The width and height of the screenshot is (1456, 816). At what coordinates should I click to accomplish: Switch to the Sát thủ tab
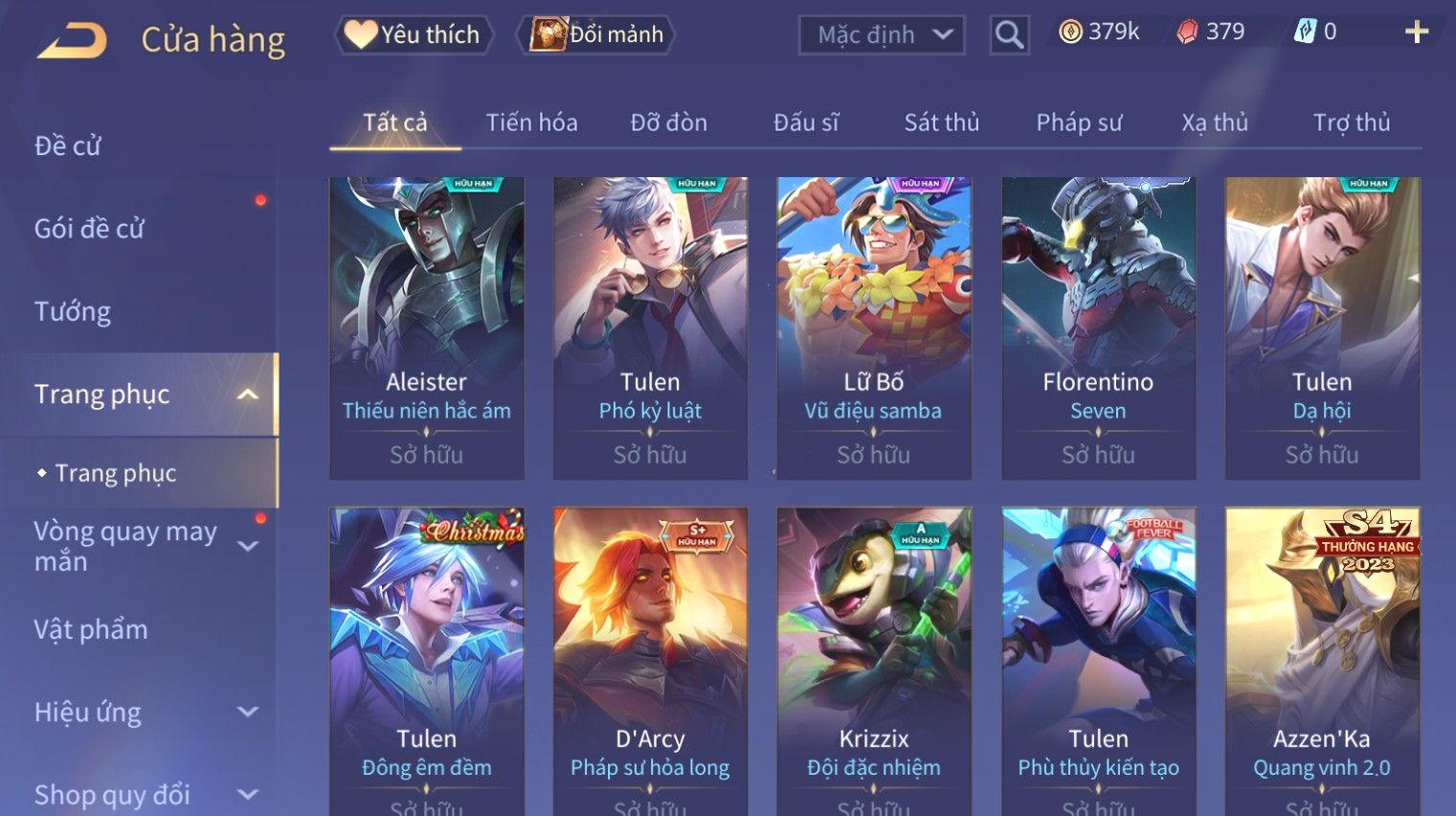pyautogui.click(x=942, y=123)
